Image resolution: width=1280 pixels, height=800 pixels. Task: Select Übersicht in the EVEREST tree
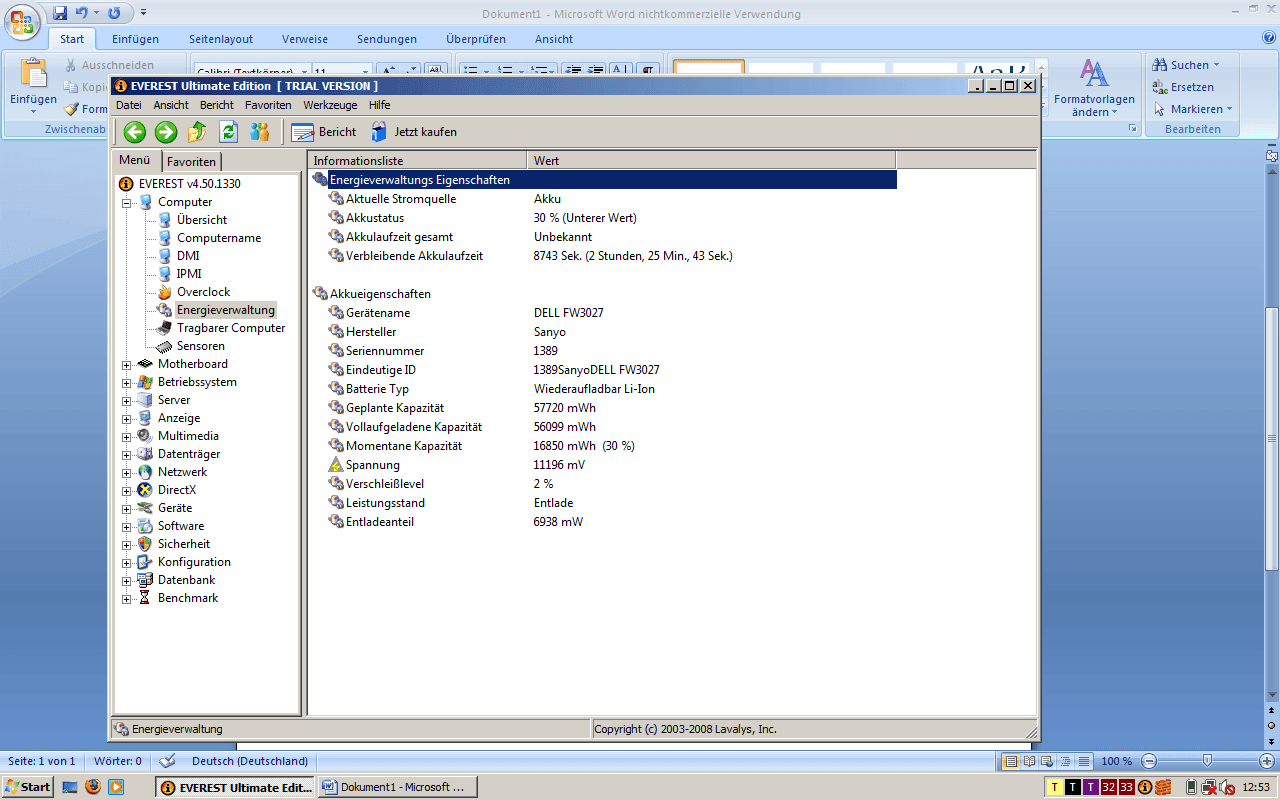tap(202, 220)
